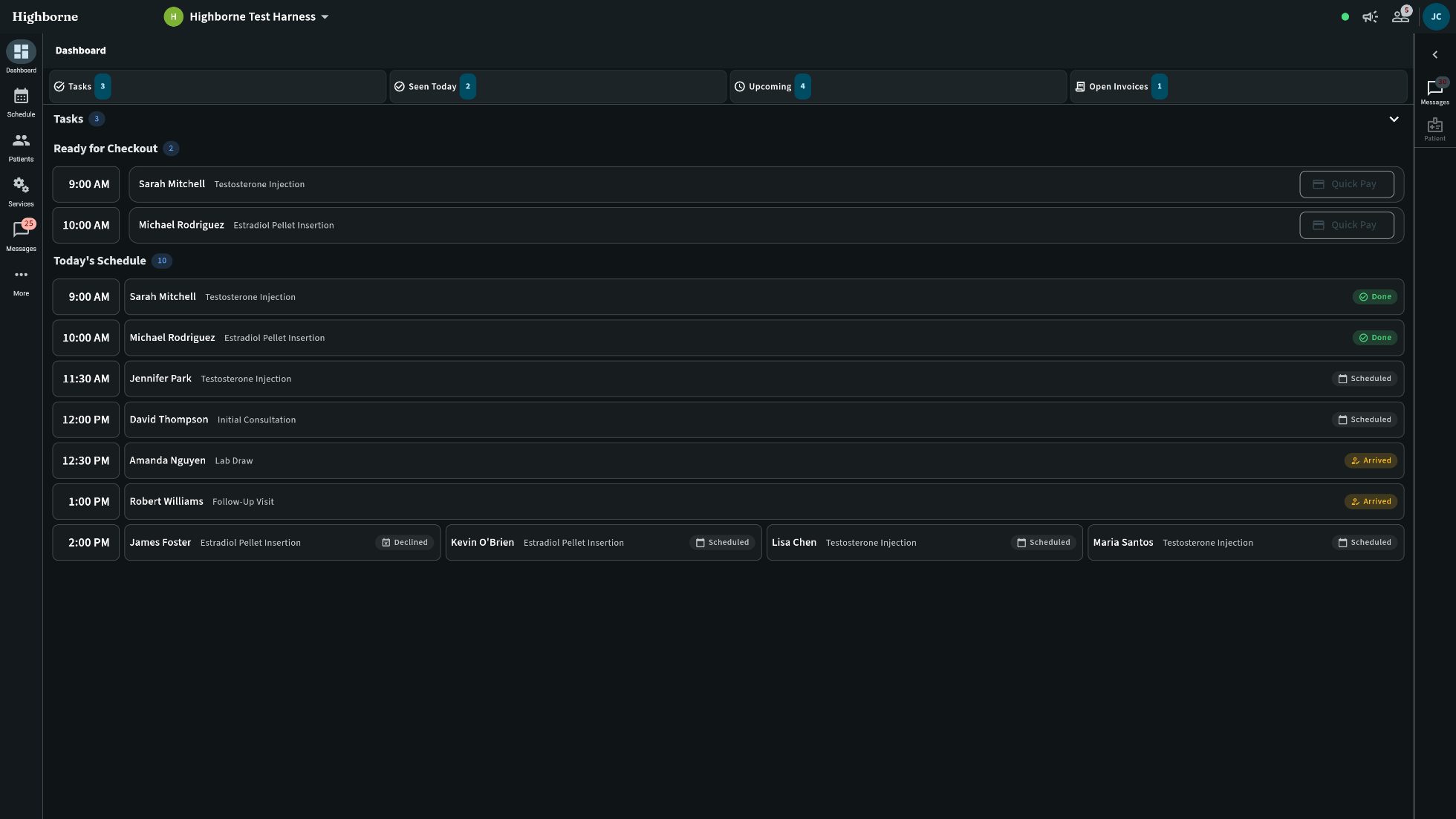Open Messages in right panel

pos(1434,91)
